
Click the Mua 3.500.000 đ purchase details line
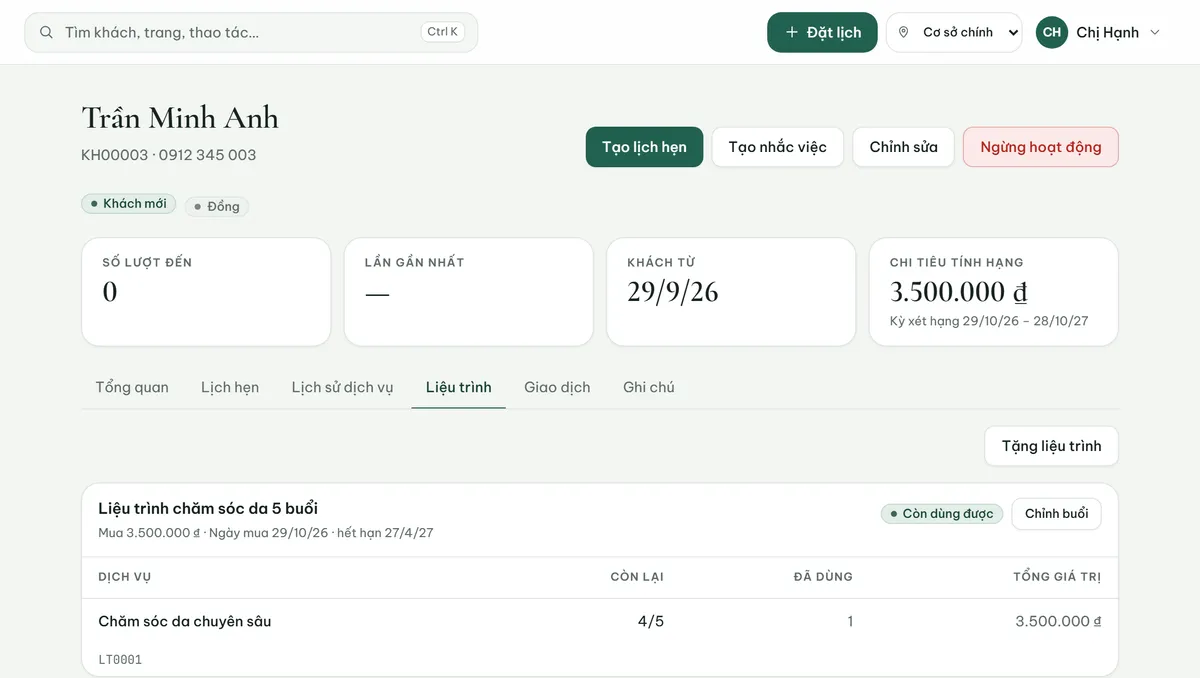pos(266,533)
